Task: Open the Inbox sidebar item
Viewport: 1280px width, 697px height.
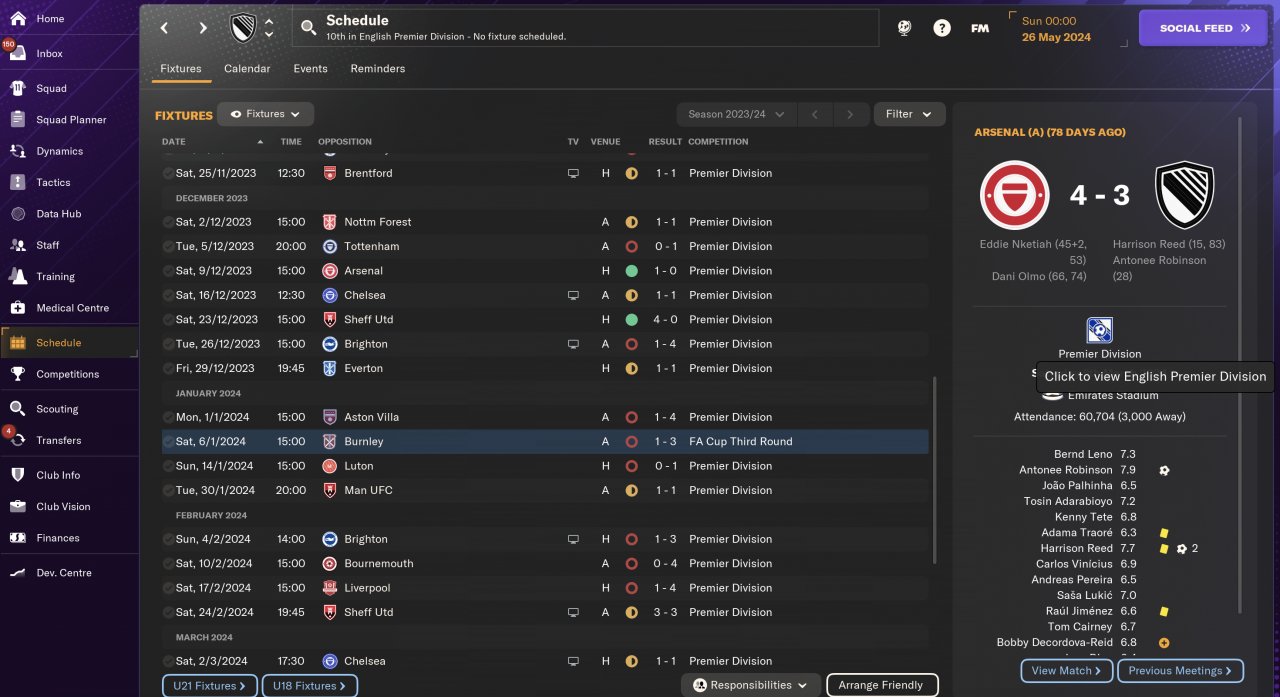Action: (49, 54)
